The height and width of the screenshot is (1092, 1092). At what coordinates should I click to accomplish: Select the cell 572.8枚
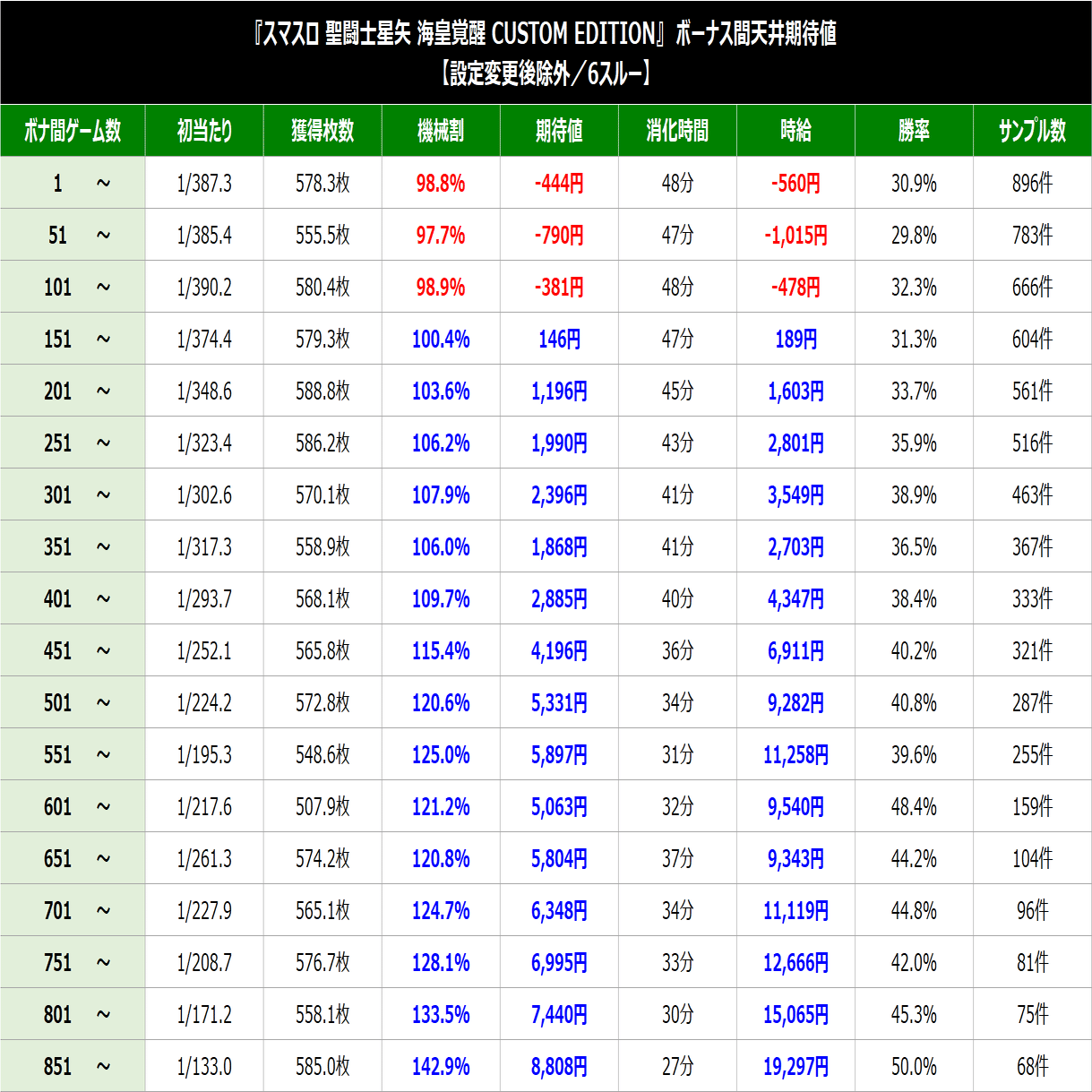tap(322, 703)
